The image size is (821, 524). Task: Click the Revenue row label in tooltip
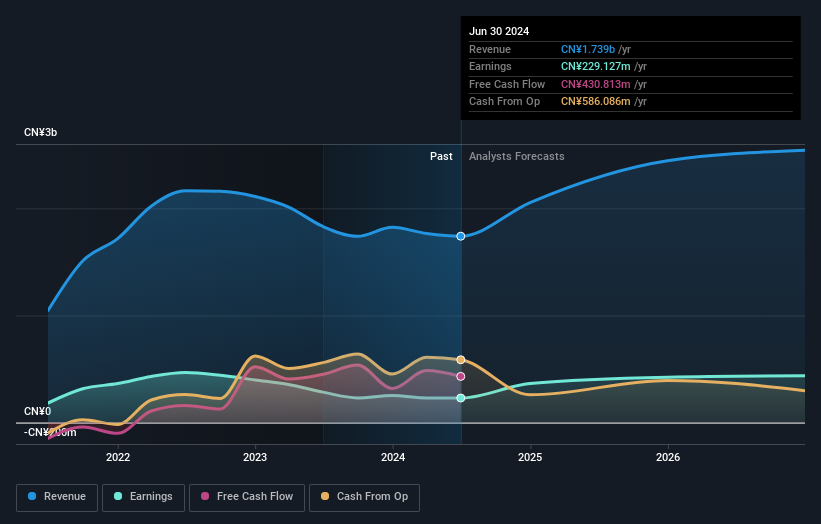[x=490, y=49]
